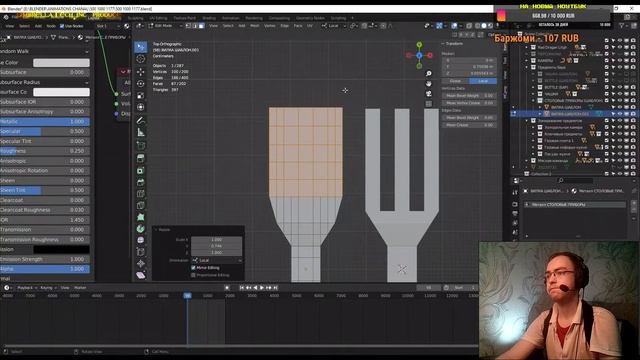Select the Measure ruler tool
640x360 pixels.
(140, 132)
